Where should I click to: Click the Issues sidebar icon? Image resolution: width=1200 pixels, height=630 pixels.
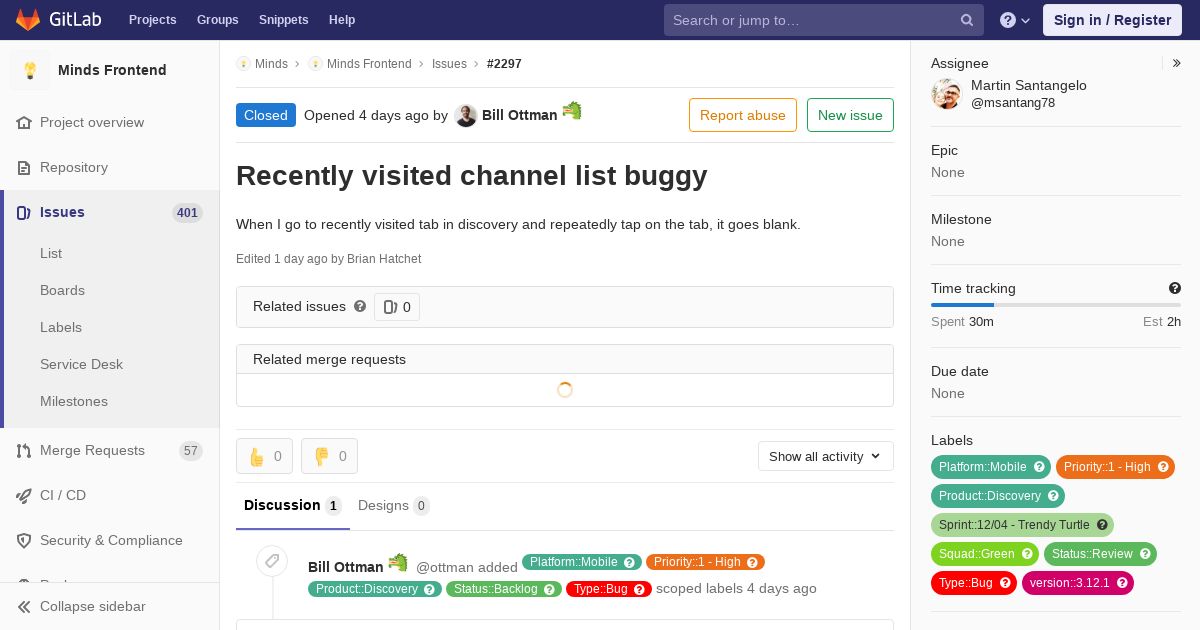pos(24,213)
